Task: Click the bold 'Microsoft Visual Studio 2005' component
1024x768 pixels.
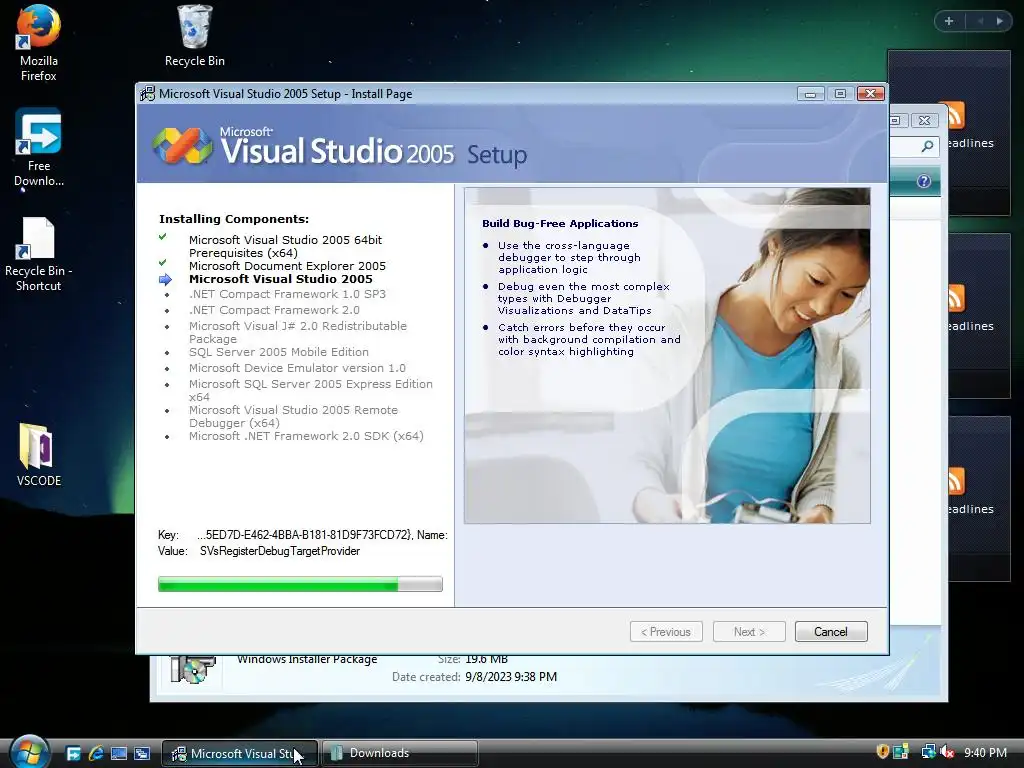Action: pos(281,279)
